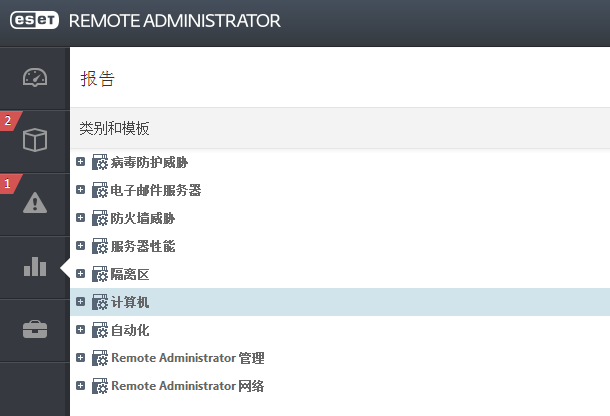Expand the 病毒防护威胁 category
The image size is (610, 416).
click(x=81, y=161)
